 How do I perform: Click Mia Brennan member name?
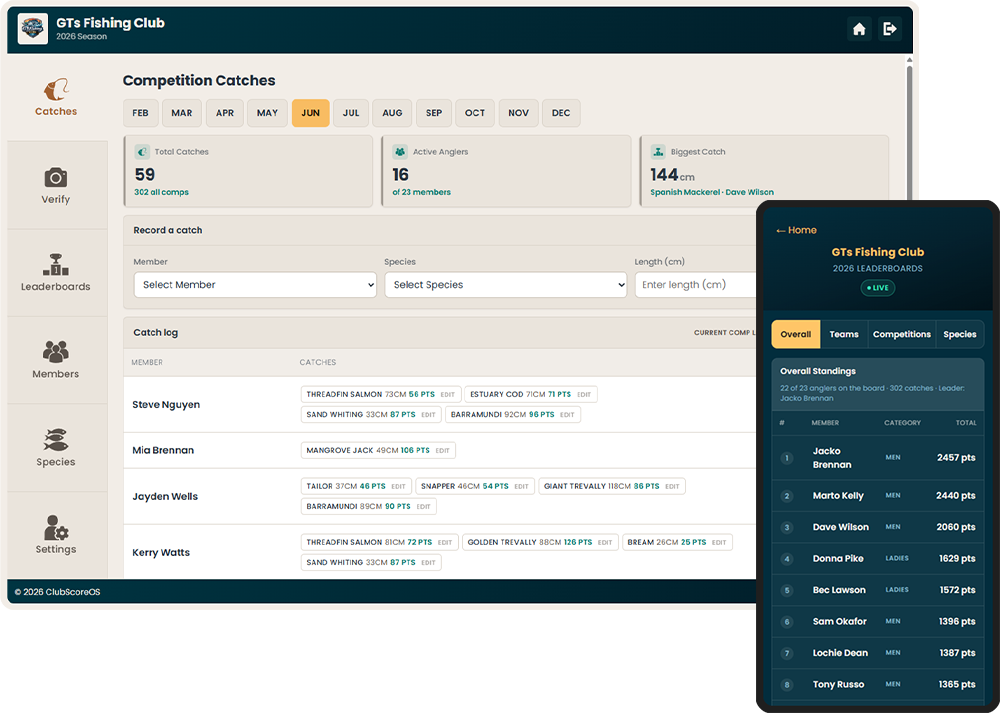163,450
